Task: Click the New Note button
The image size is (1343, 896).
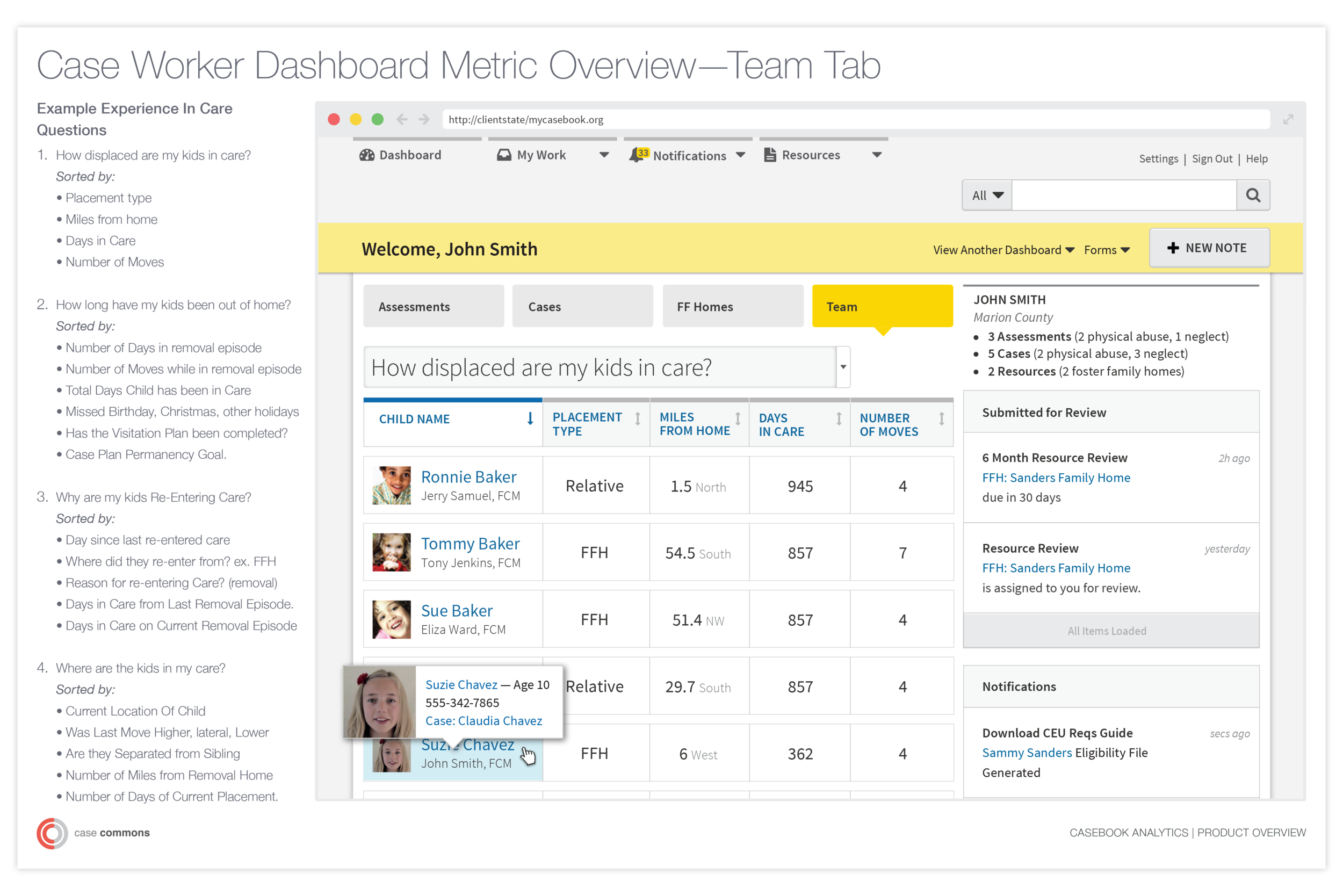Action: (x=1209, y=248)
